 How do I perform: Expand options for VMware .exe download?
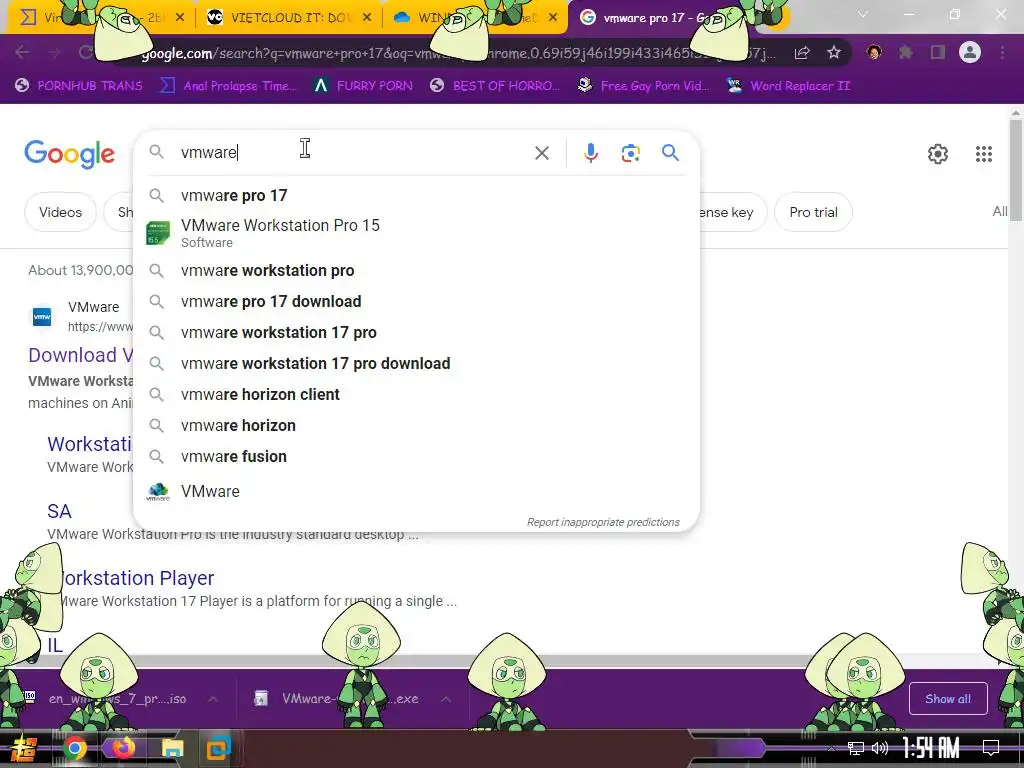tap(445, 699)
